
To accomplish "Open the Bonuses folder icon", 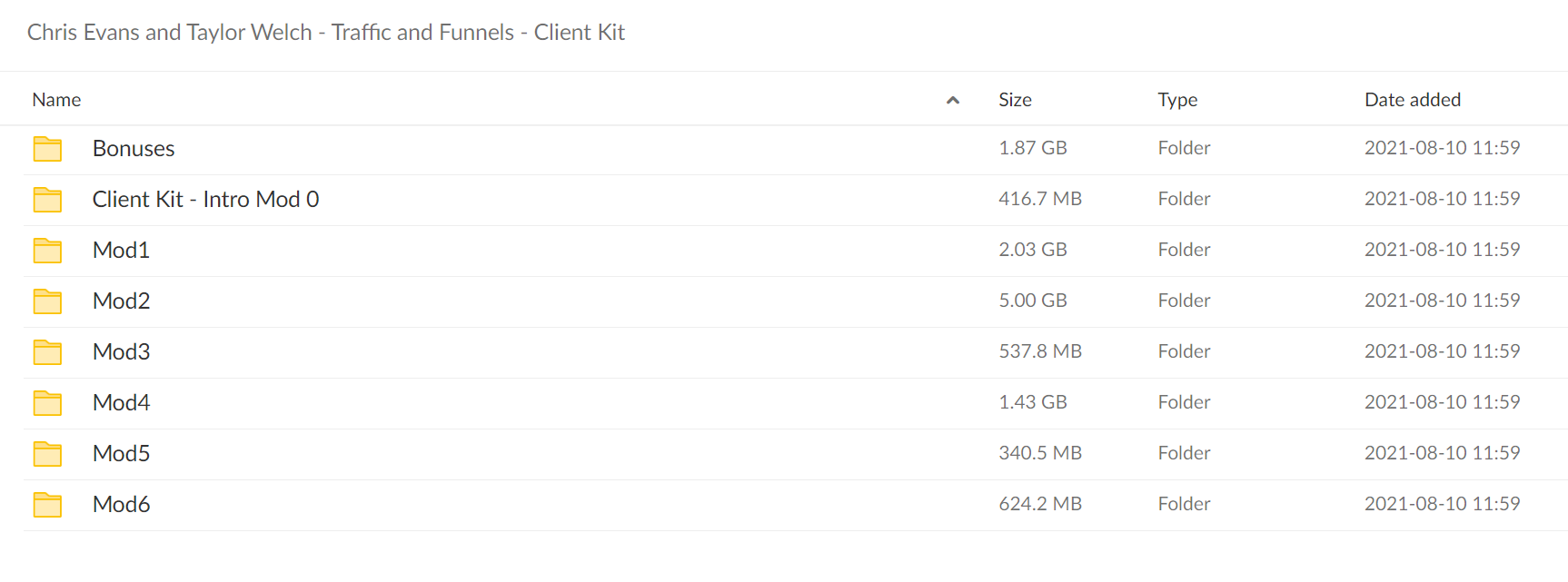I will [x=47, y=149].
